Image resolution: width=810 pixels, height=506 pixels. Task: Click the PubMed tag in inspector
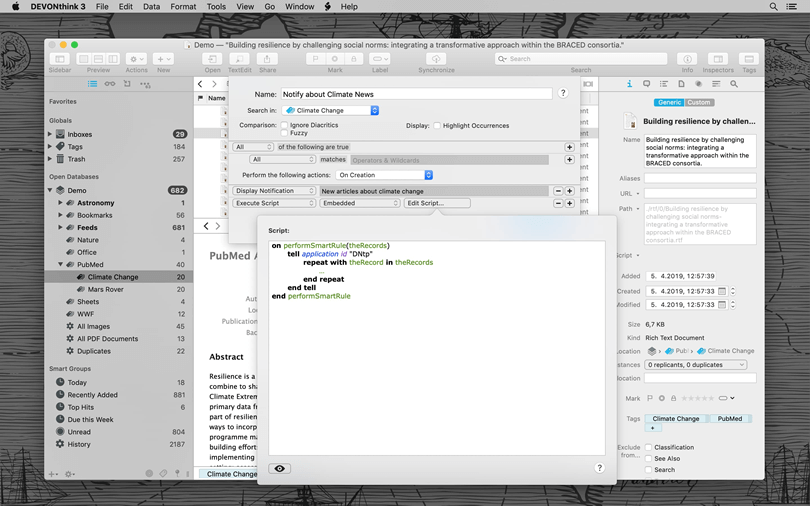[730, 419]
